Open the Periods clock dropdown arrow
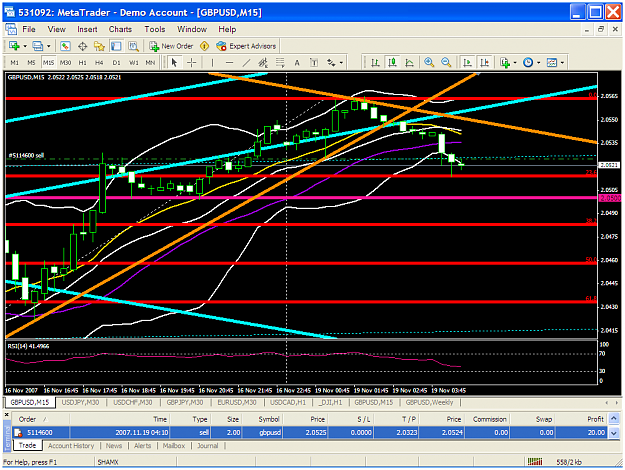The image size is (625, 470). (539, 63)
